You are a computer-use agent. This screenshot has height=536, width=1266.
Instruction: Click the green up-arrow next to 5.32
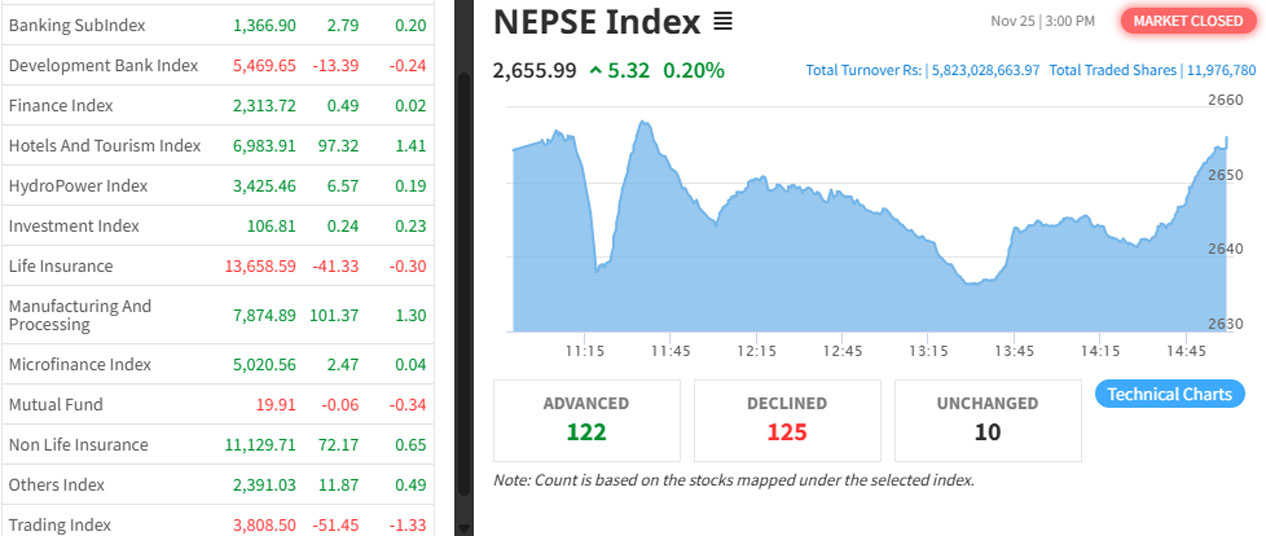(x=596, y=71)
